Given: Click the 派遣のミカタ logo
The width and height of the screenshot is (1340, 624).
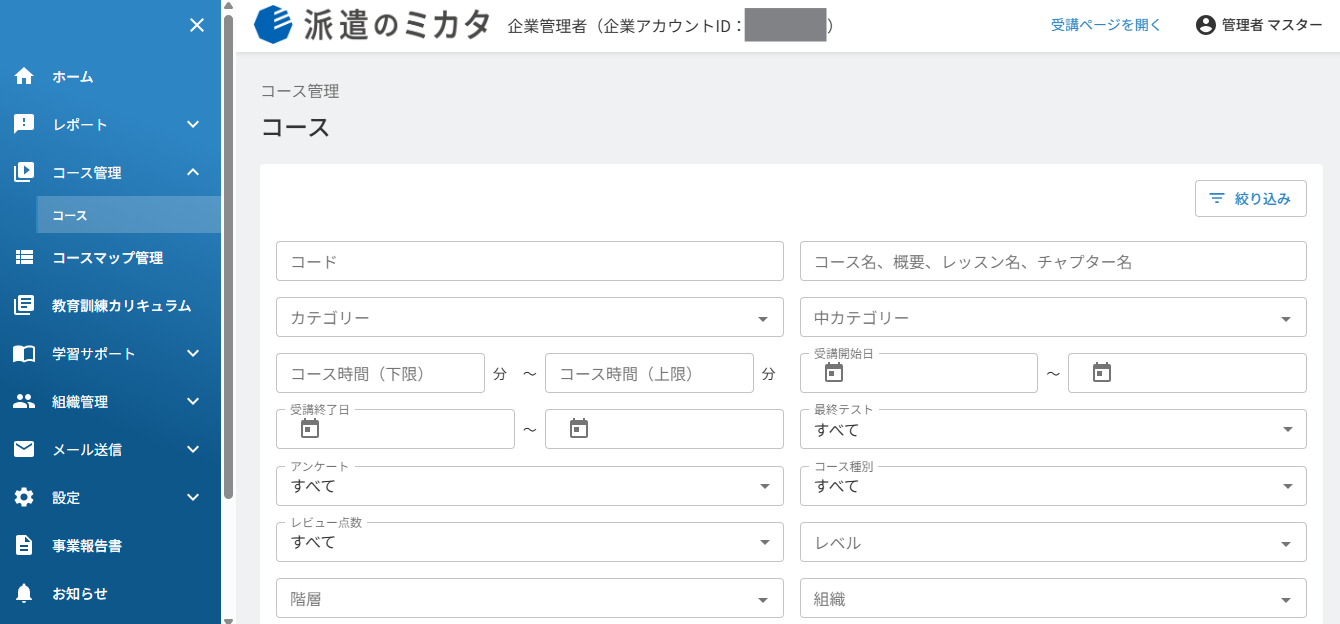Looking at the screenshot, I should [374, 25].
